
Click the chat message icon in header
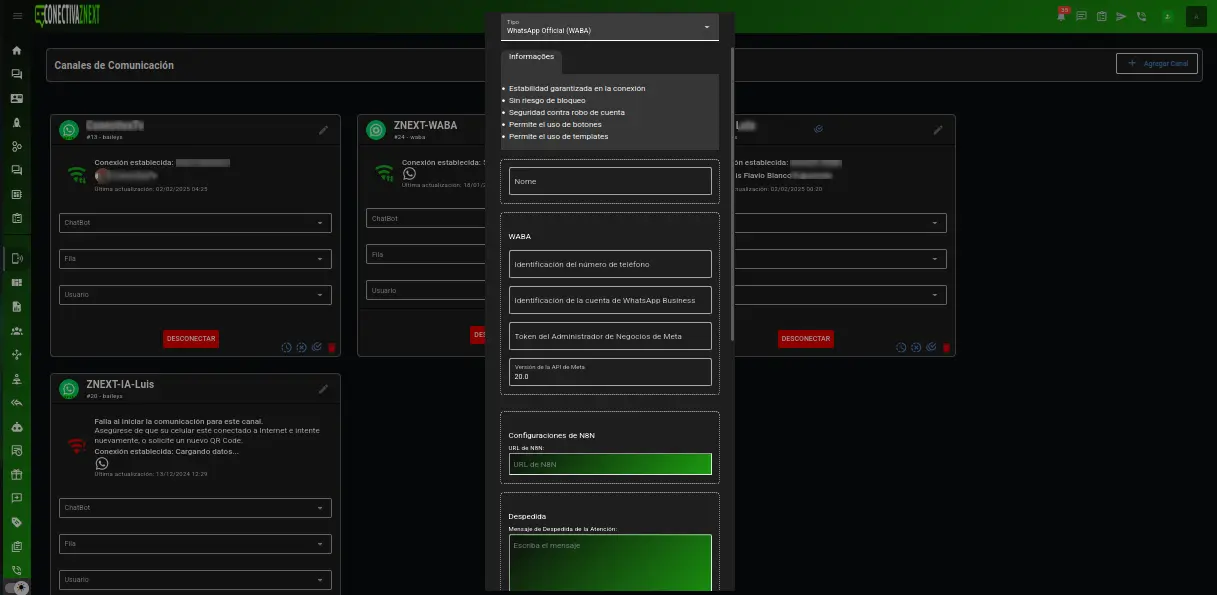tap(1081, 16)
